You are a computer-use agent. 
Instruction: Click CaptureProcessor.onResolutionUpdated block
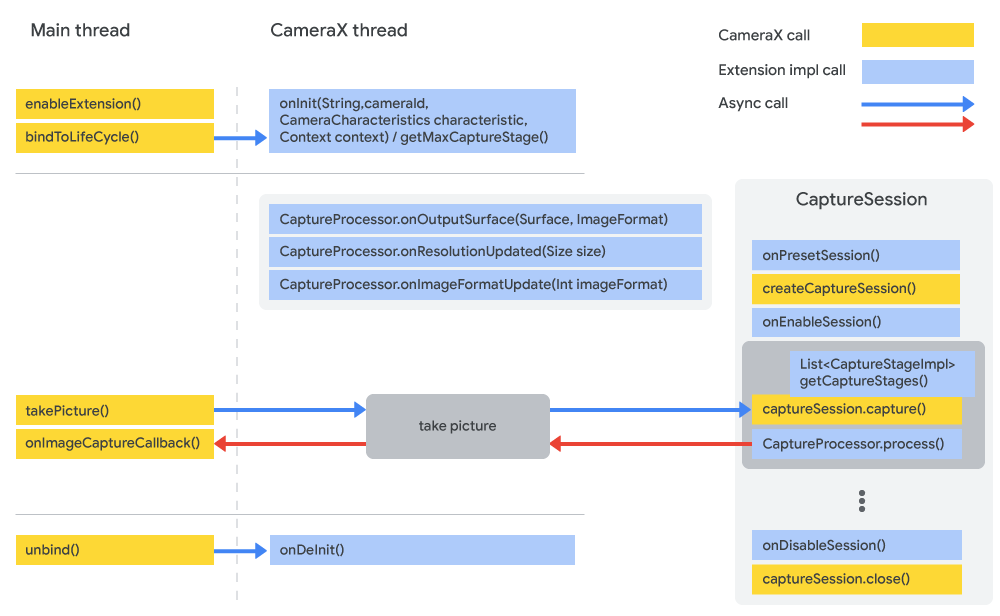(485, 251)
